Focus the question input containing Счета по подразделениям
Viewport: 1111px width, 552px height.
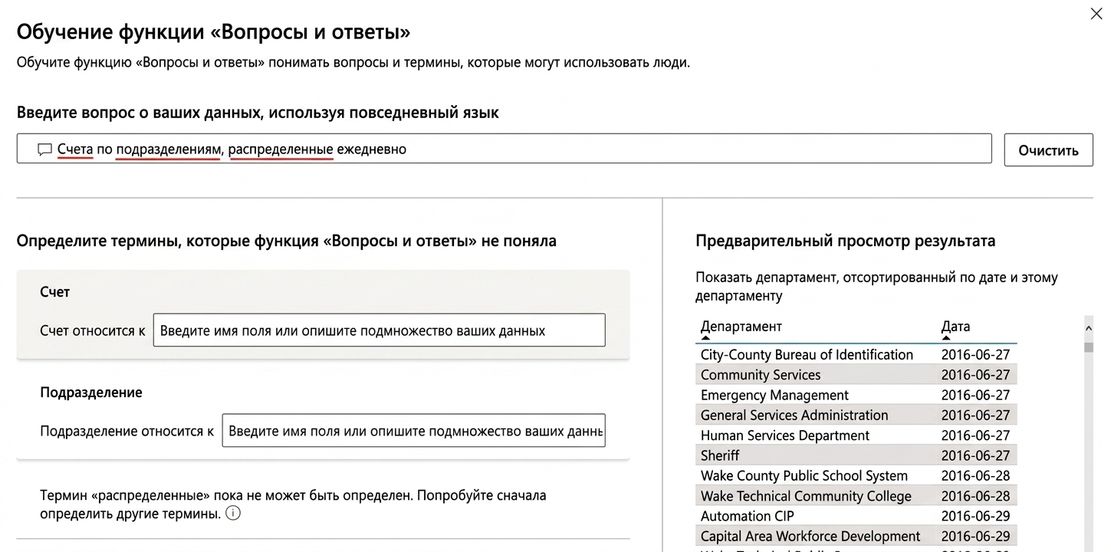(504, 149)
